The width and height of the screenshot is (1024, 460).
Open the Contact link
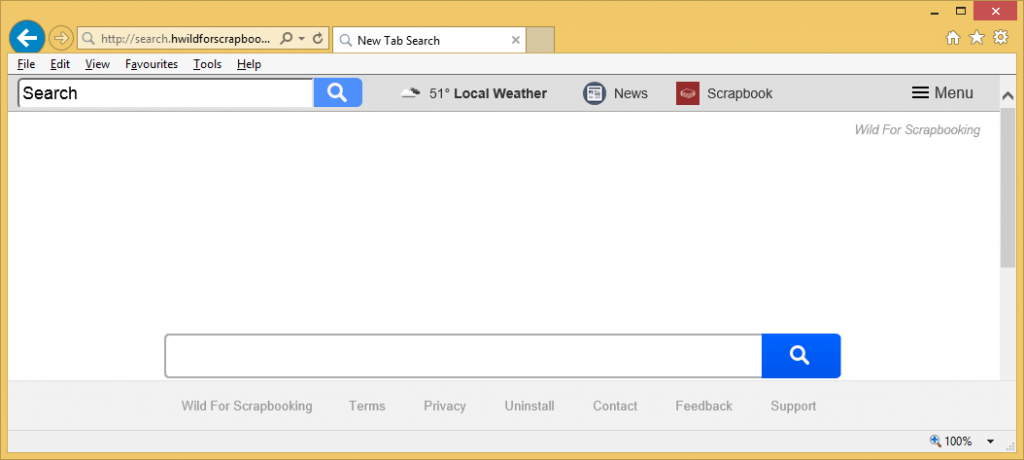(x=615, y=406)
